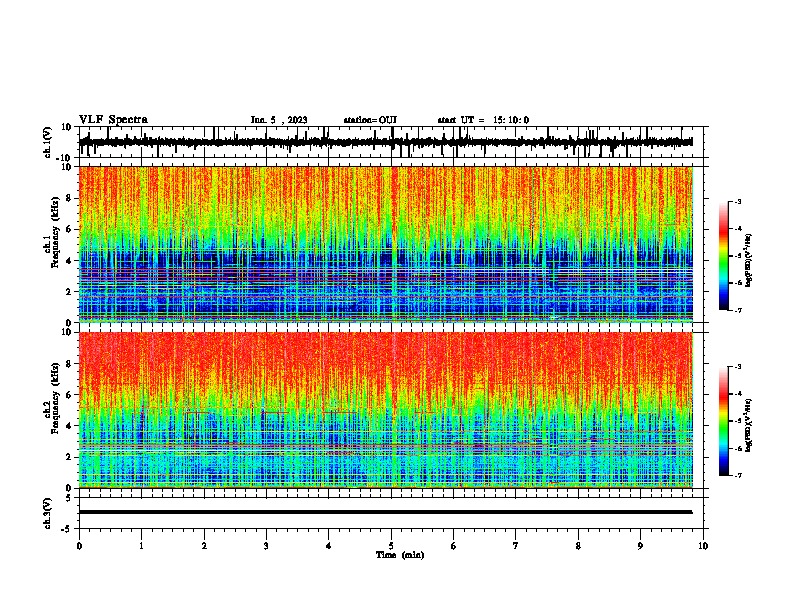Click the '-7' label on ch.2 colorbar
792x612 pixels.
tap(737, 475)
